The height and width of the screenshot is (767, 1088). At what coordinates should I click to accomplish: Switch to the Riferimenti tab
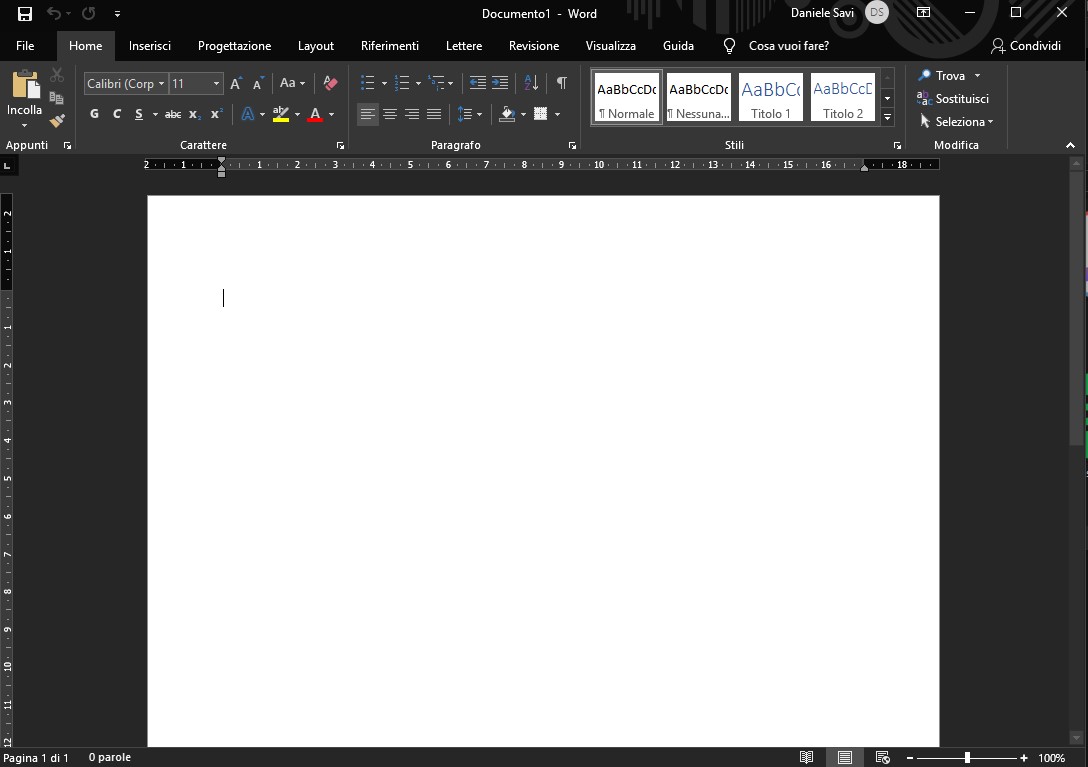tap(390, 46)
